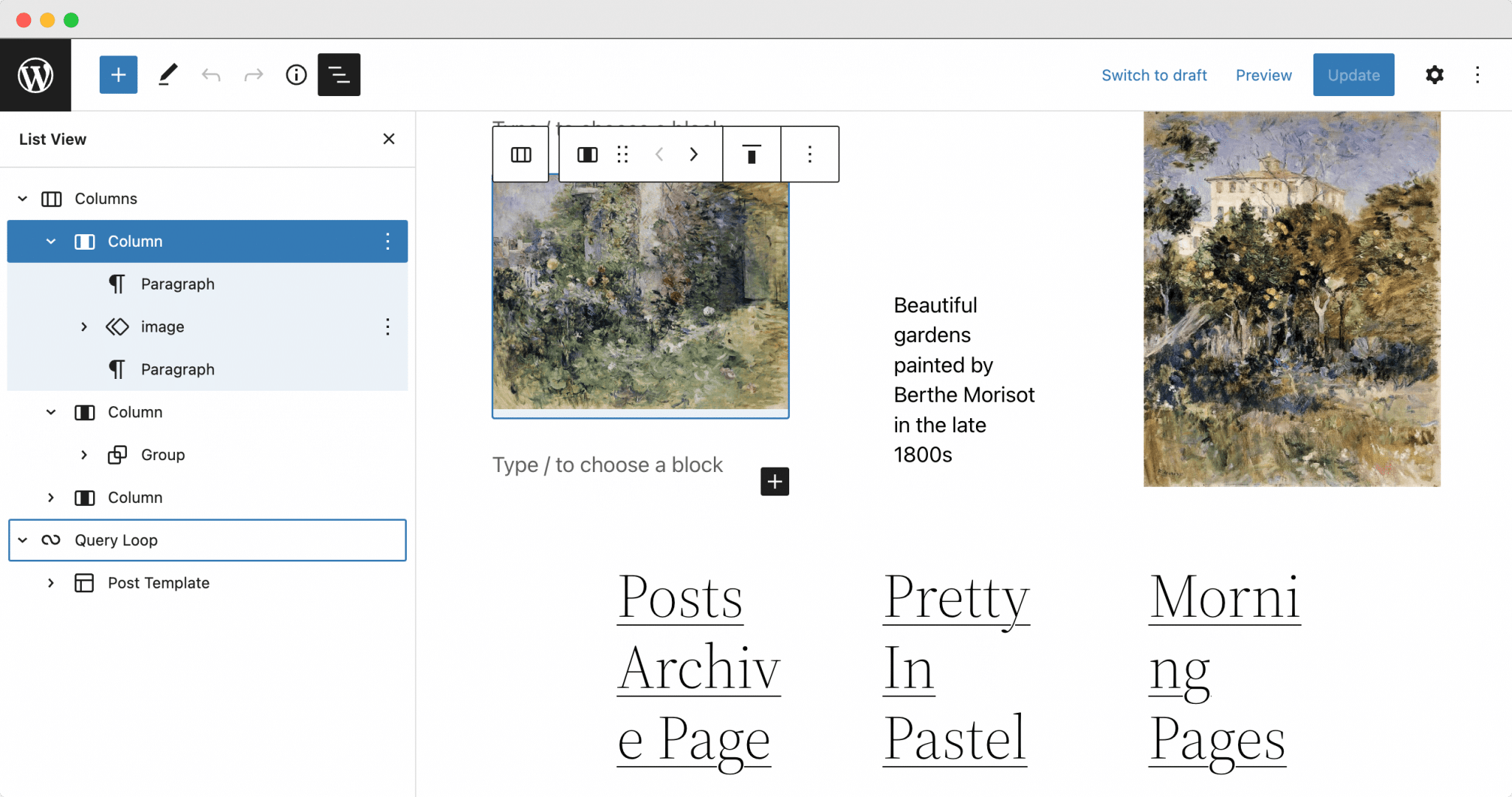Click the Columns icon in List View
The width and height of the screenshot is (1512, 797).
coord(52,199)
